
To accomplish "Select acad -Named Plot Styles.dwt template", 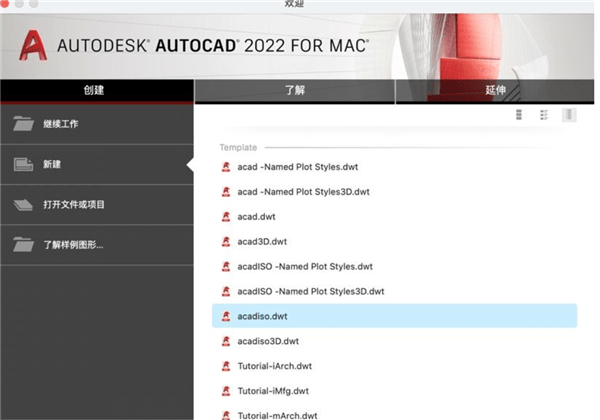I will click(x=395, y=167).
